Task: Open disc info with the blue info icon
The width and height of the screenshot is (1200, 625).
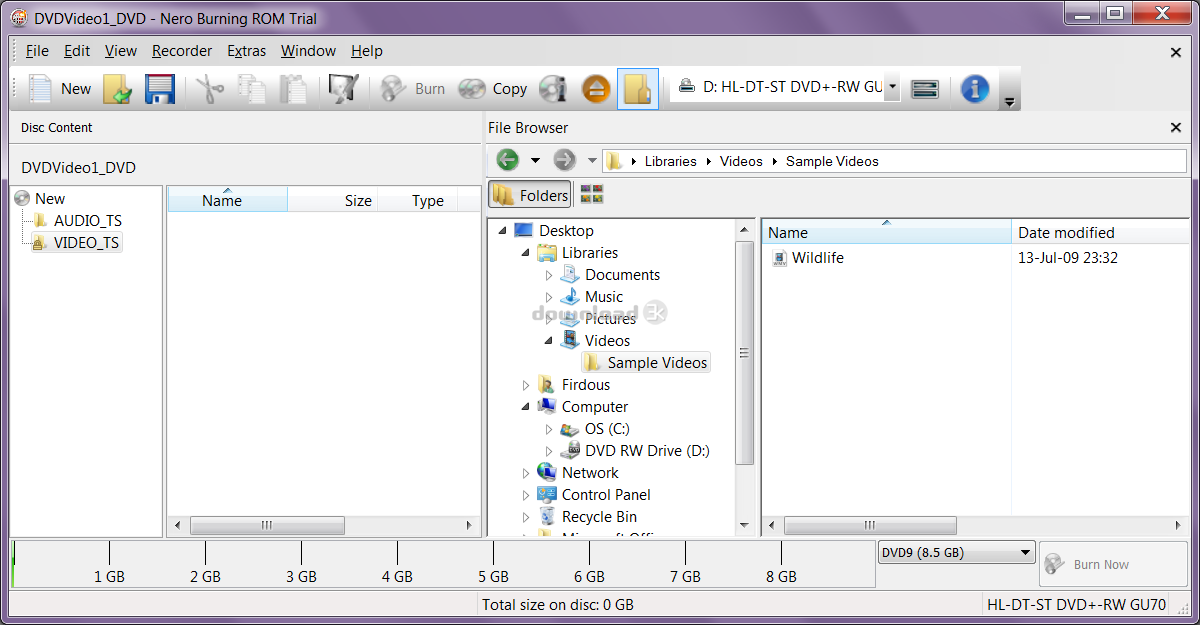Action: click(x=974, y=88)
